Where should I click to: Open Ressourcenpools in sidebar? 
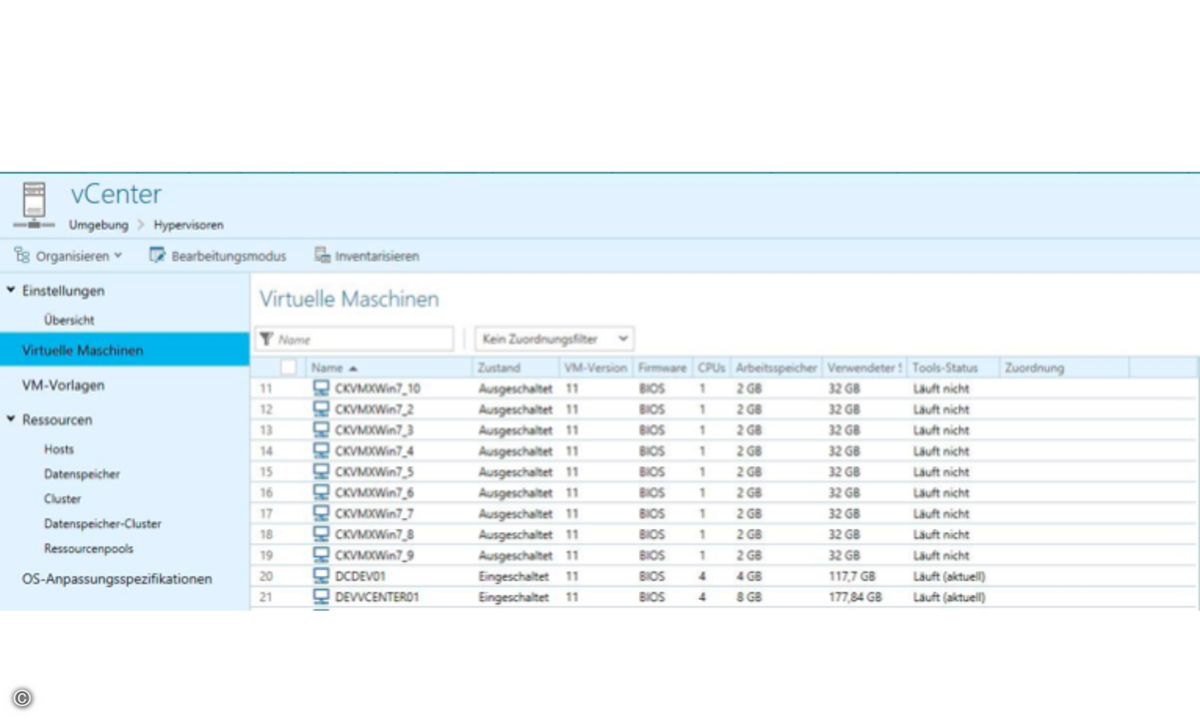88,549
